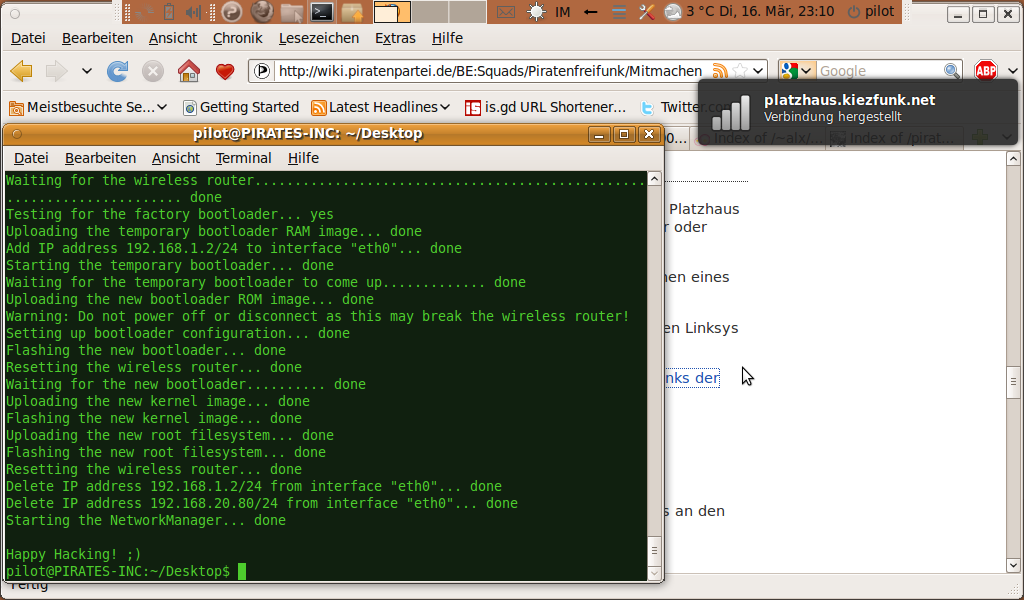Click into the Firefox URL address field
Image resolution: width=1024 pixels, height=600 pixels.
pyautogui.click(x=490, y=71)
